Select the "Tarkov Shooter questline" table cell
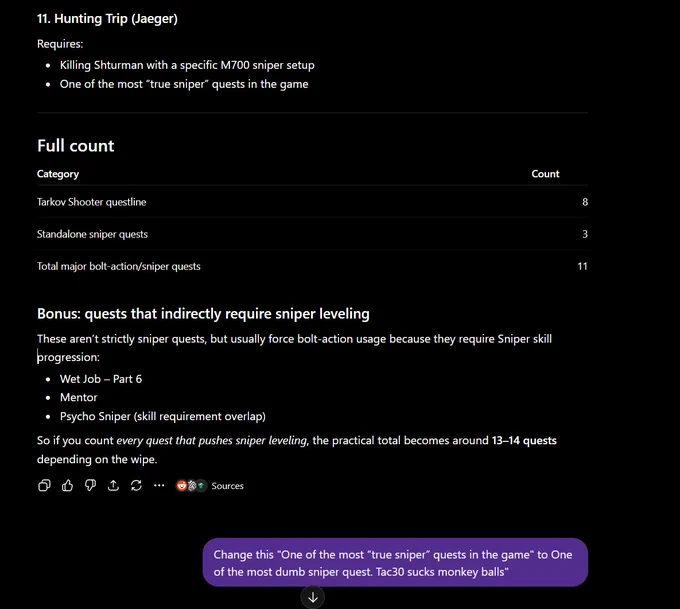Image resolution: width=680 pixels, height=609 pixels. 92,202
